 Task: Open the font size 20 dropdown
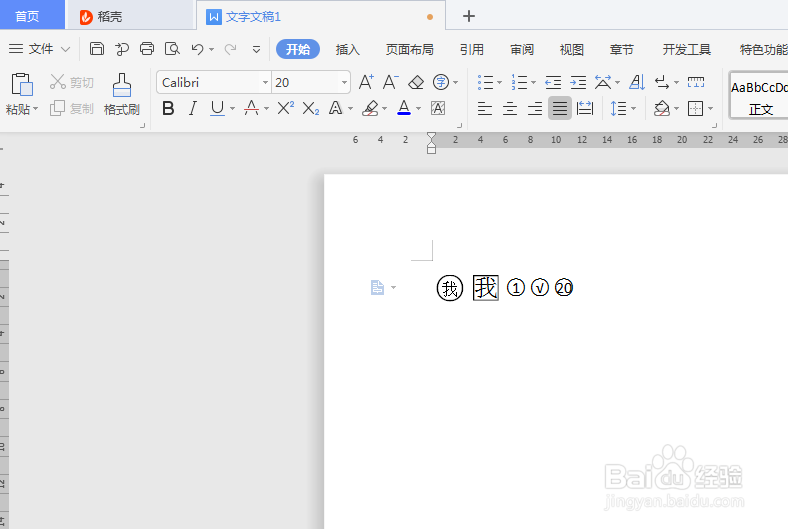344,82
